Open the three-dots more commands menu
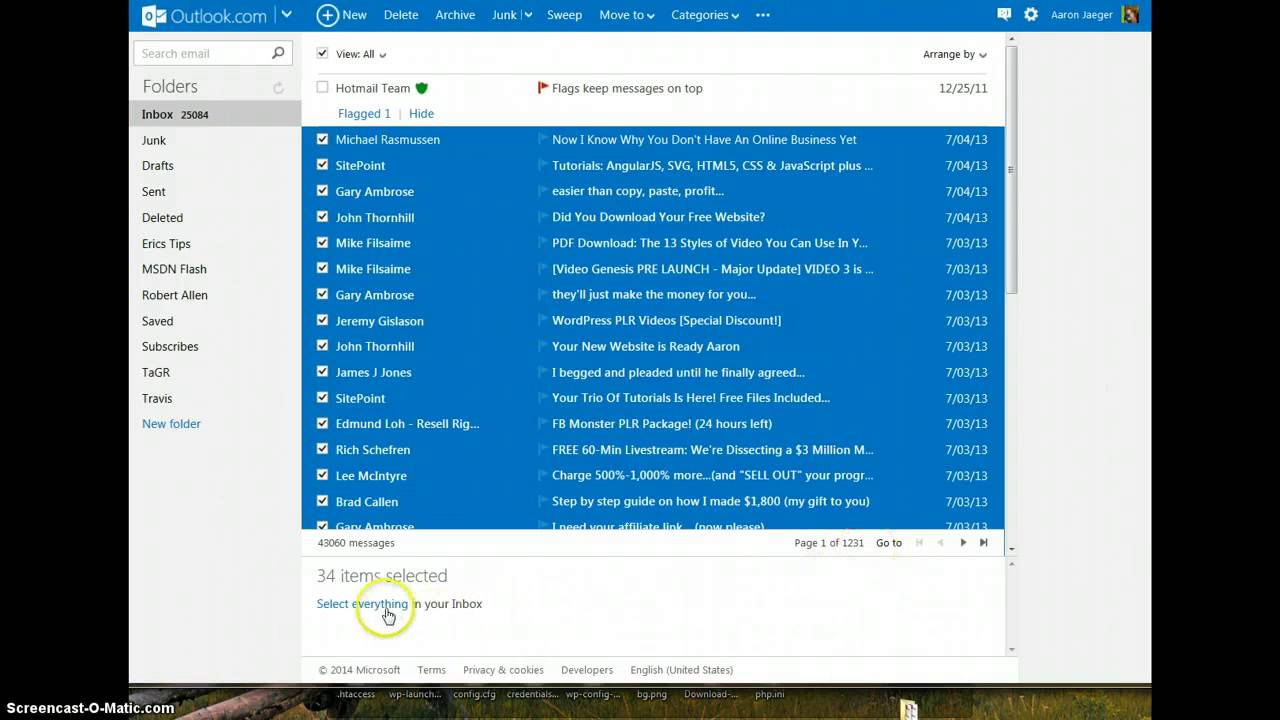Screen dimensions: 1280x720 763,15
